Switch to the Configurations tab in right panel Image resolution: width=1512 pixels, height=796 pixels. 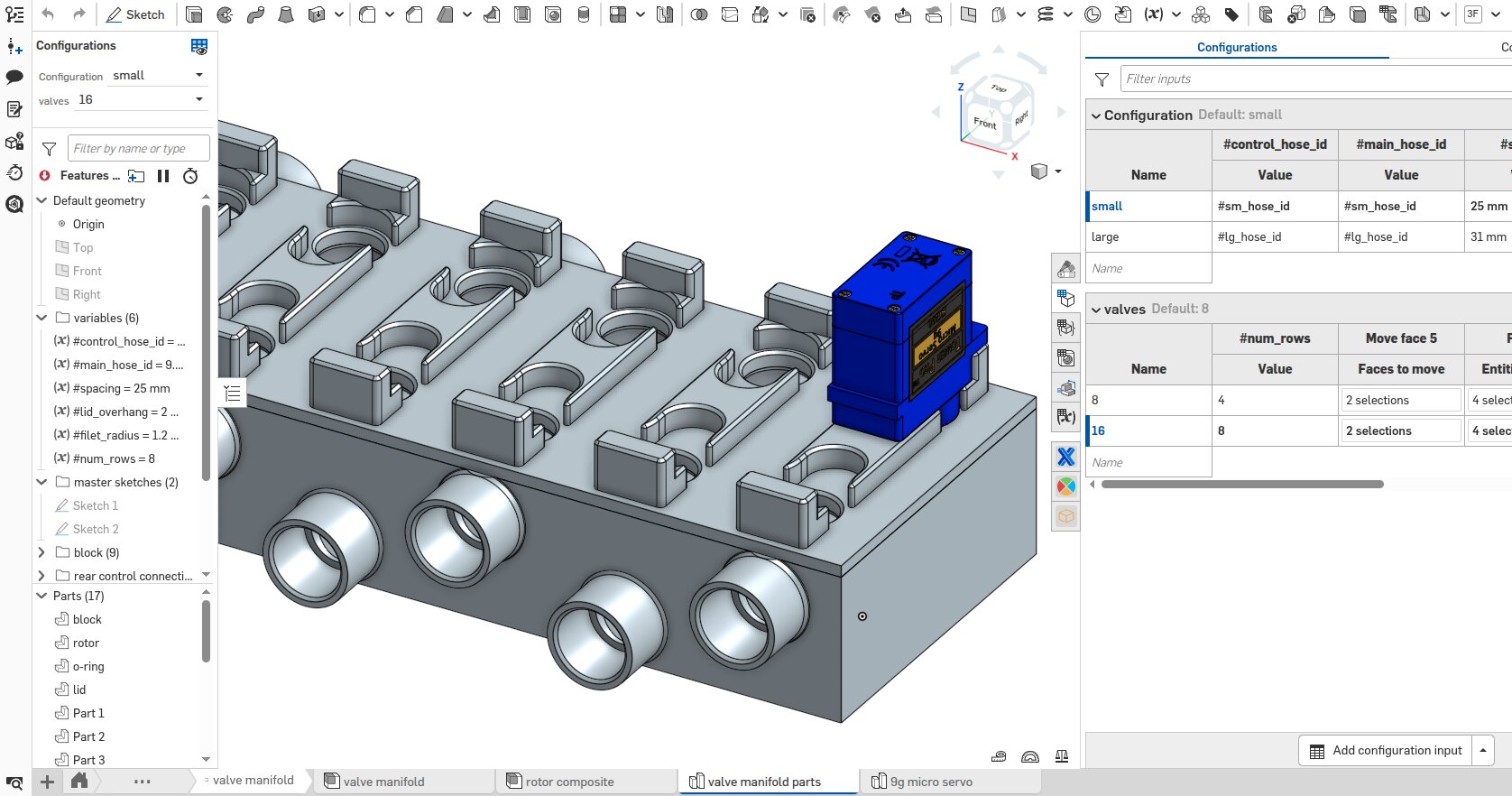[x=1237, y=47]
